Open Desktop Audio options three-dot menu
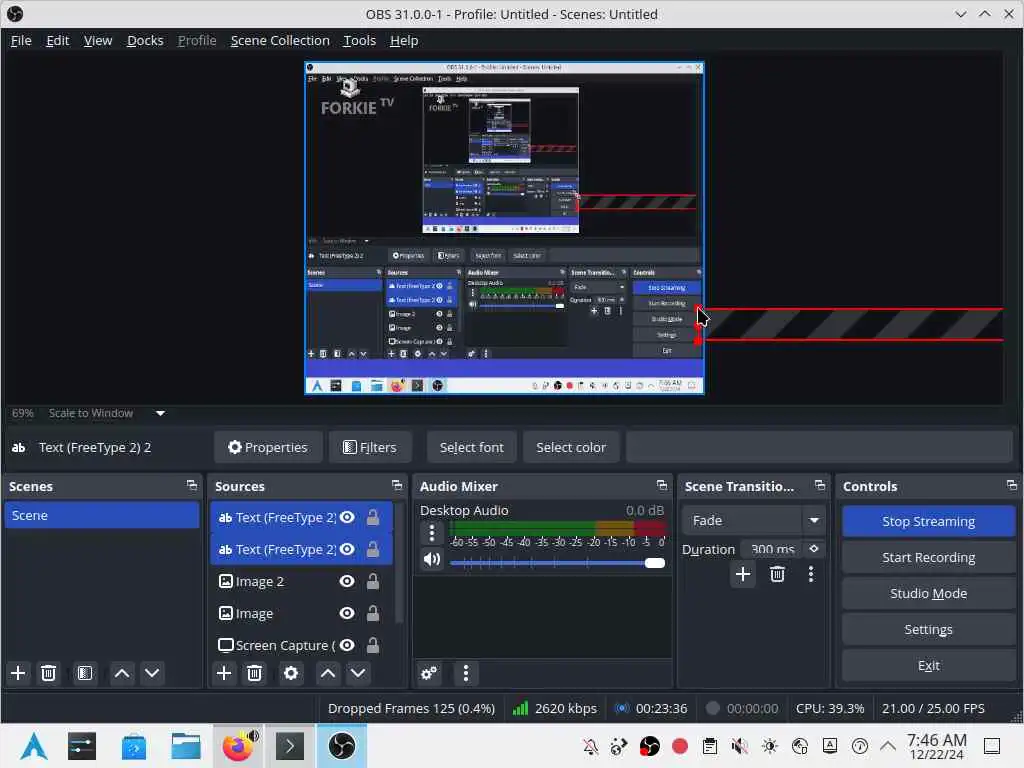Viewport: 1024px width, 768px height. (432, 534)
